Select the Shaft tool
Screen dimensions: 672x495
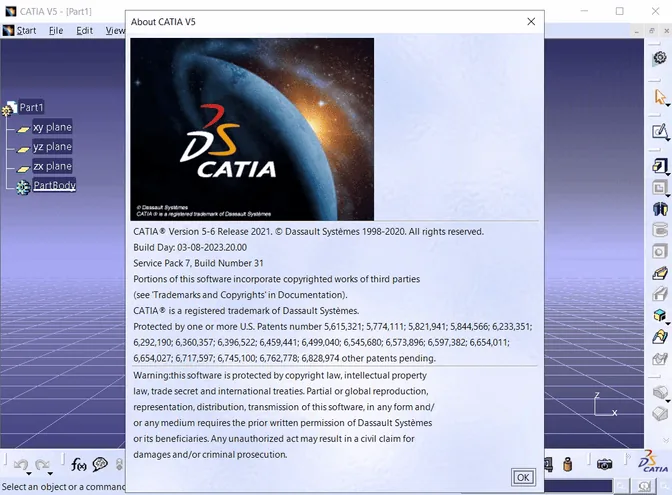pos(660,209)
